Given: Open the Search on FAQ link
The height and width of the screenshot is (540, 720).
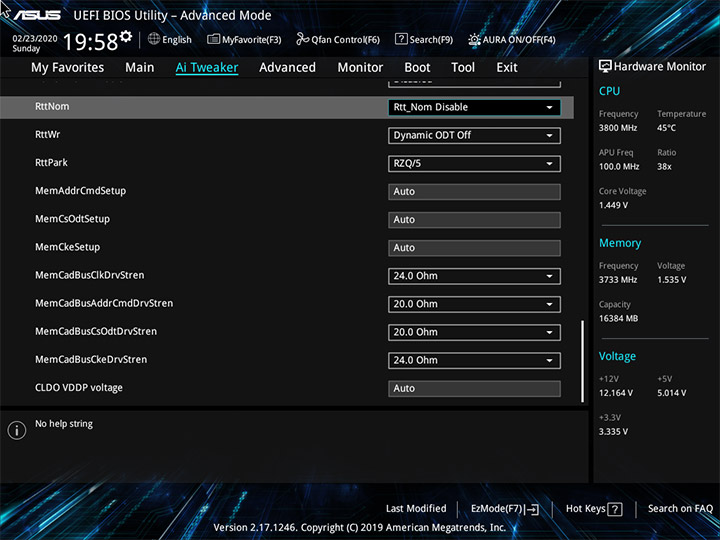Looking at the screenshot, I should point(680,508).
